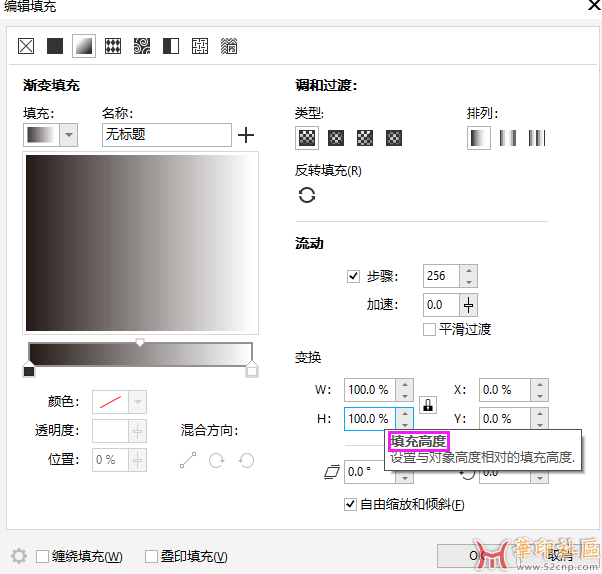The image size is (602, 574).
Task: Open the 透明度 slider popup button
Action: pyautogui.click(x=138, y=431)
